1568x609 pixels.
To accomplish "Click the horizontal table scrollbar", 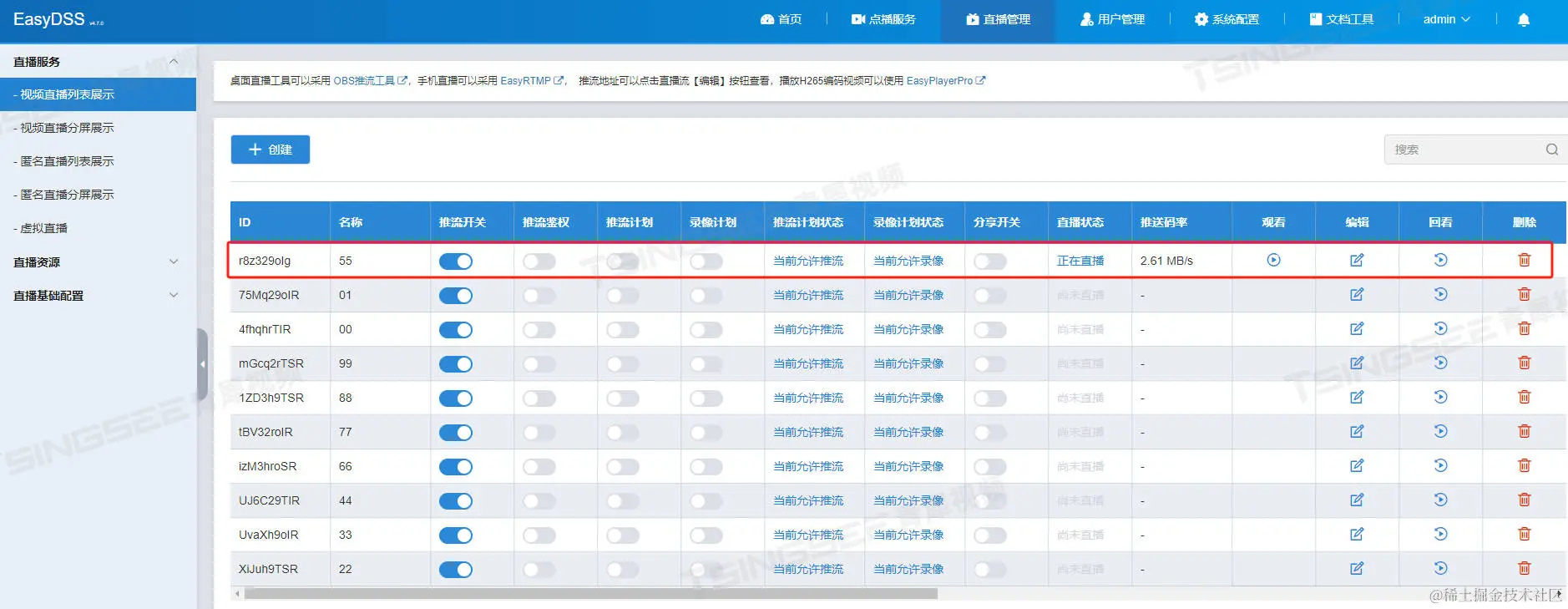I will click(590, 594).
